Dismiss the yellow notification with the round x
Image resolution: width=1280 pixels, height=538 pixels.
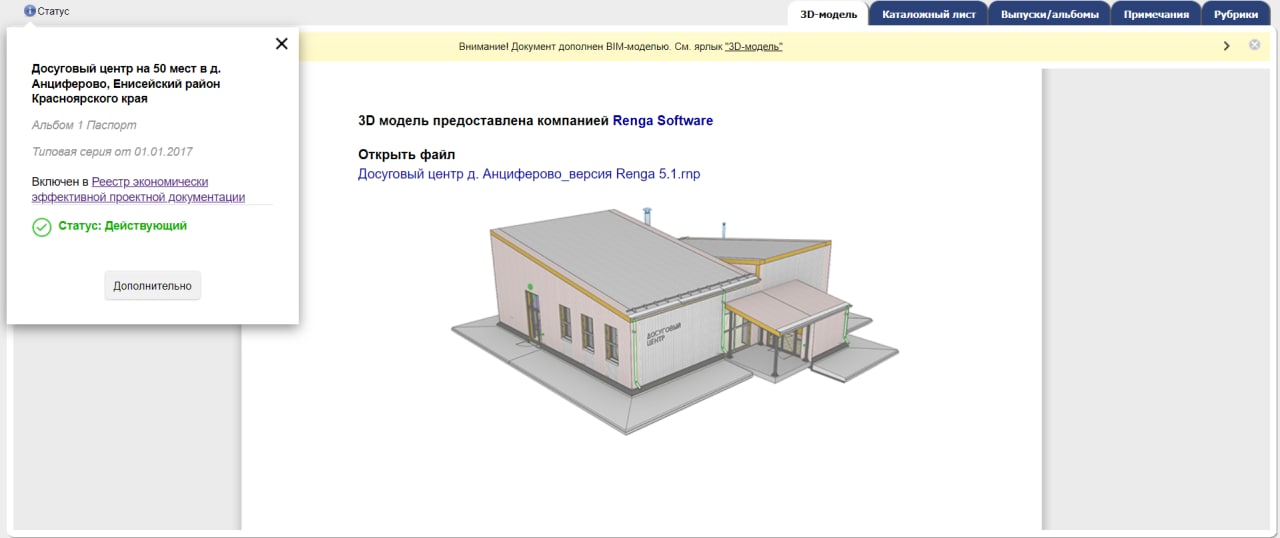coord(1254,45)
